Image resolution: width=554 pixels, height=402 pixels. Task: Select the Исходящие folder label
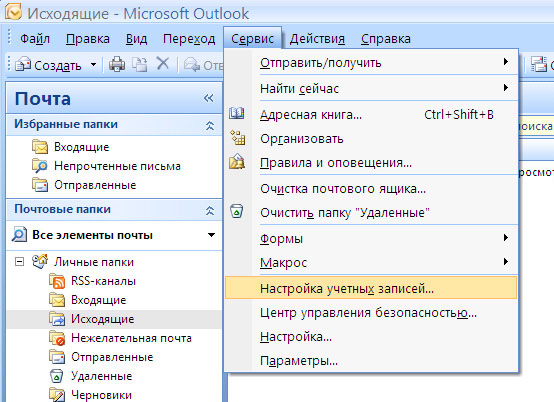click(102, 319)
